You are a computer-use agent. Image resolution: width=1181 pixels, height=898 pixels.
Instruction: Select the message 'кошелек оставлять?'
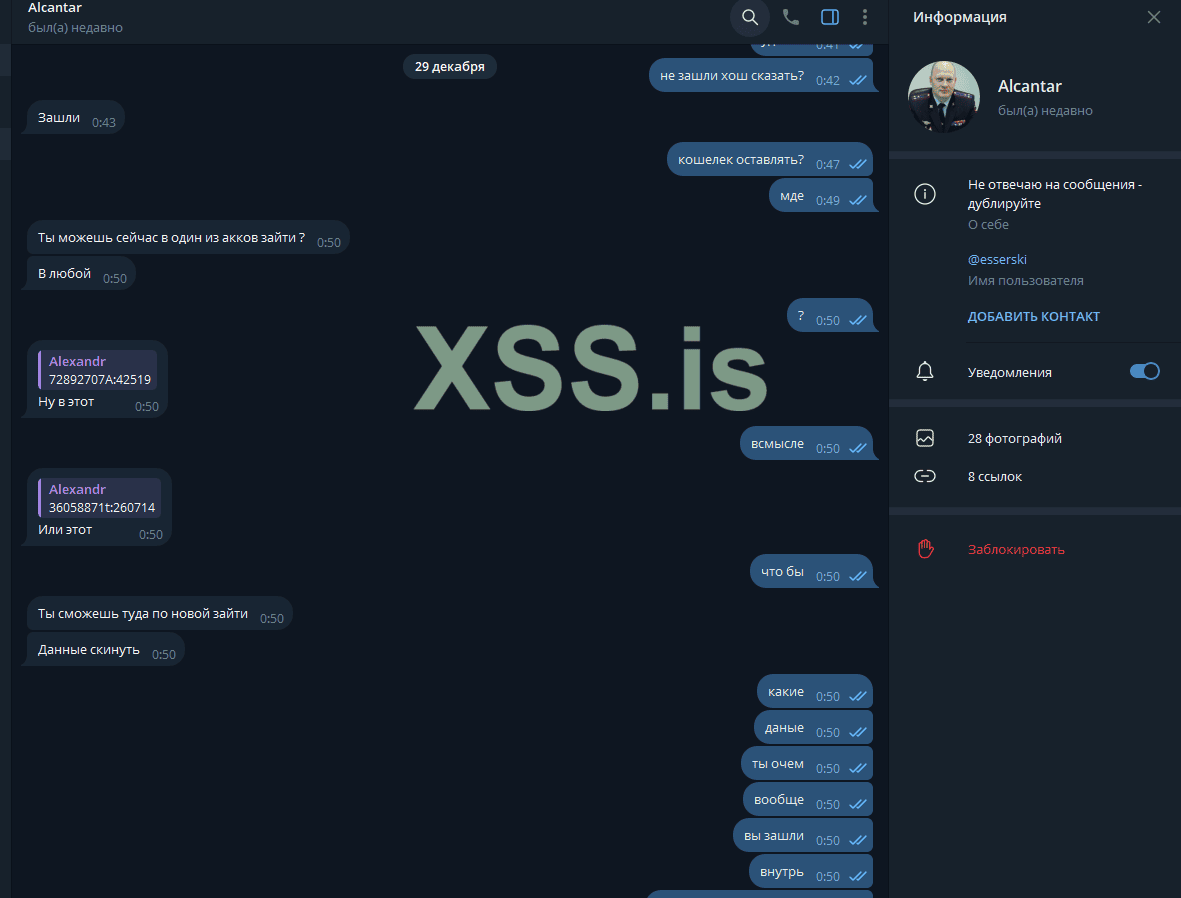click(770, 160)
